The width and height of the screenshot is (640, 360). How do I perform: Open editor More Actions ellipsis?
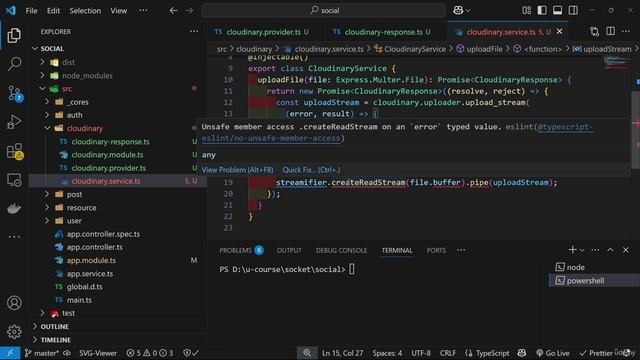(x=626, y=31)
